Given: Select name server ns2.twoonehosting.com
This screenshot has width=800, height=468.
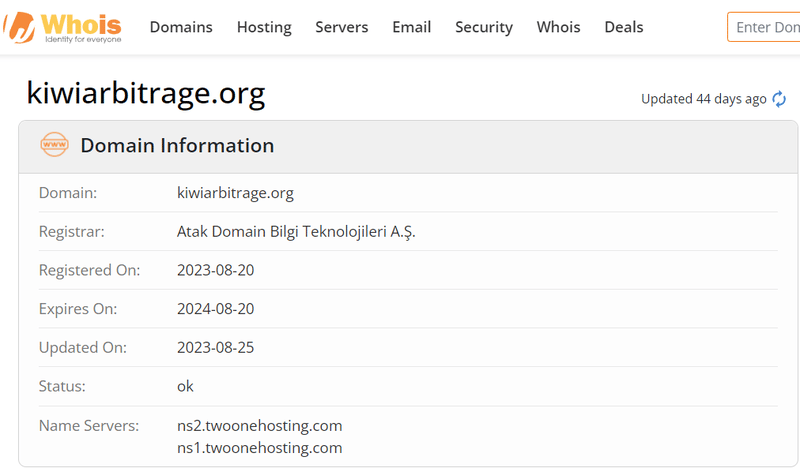Looking at the screenshot, I should [260, 426].
